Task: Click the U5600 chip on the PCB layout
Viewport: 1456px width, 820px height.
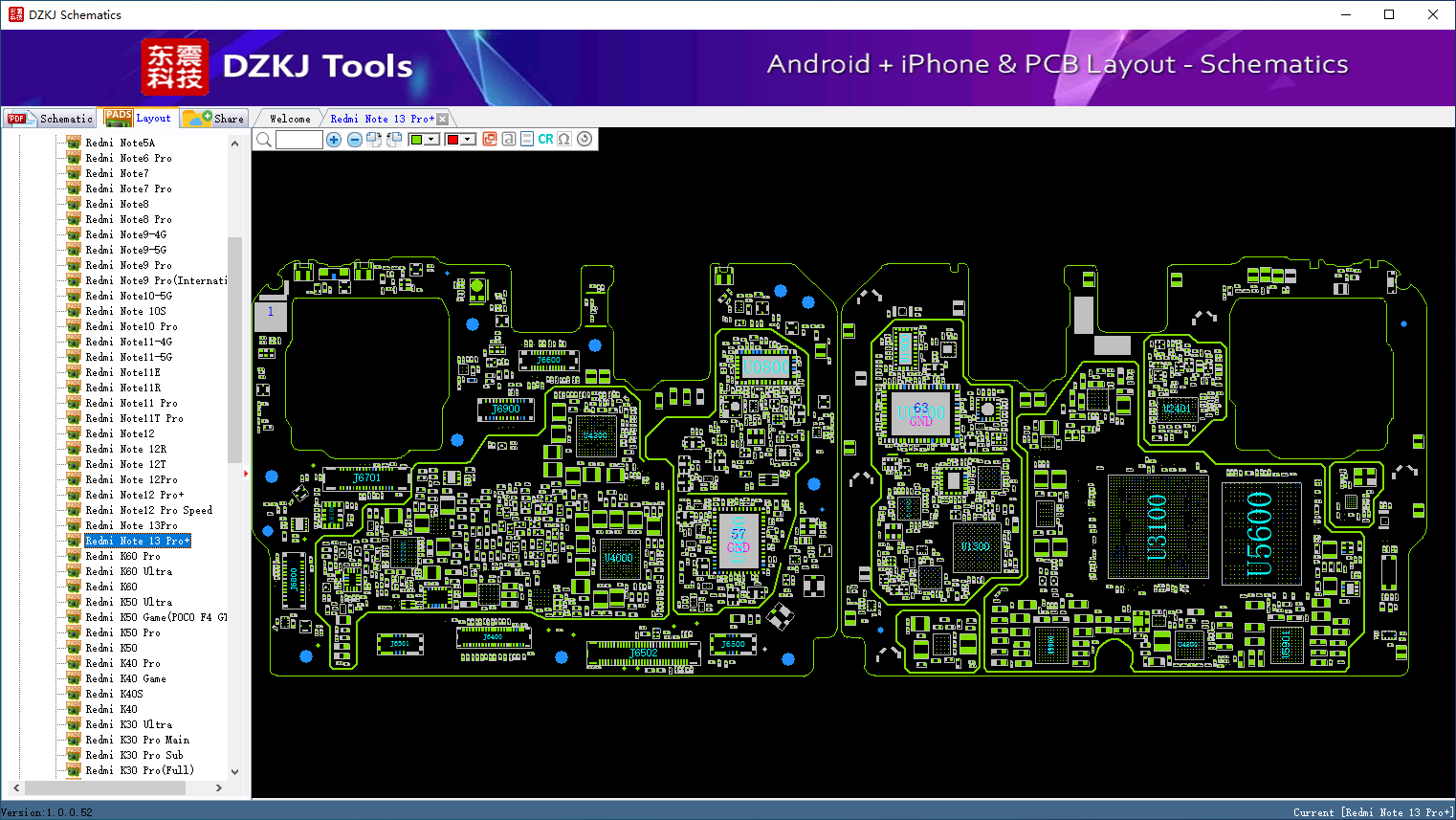Action: coord(1262,533)
